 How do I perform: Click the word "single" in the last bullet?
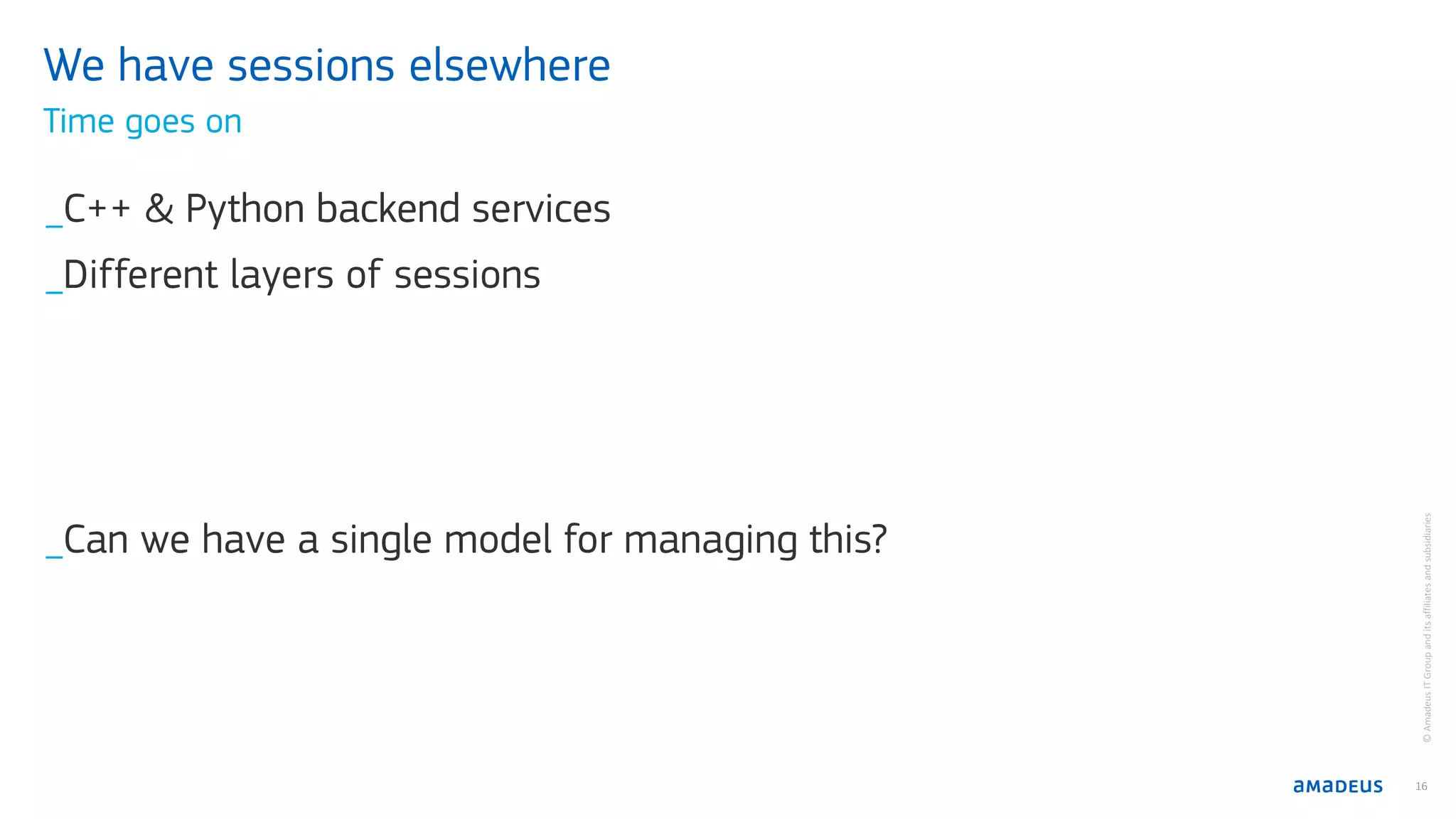point(381,541)
